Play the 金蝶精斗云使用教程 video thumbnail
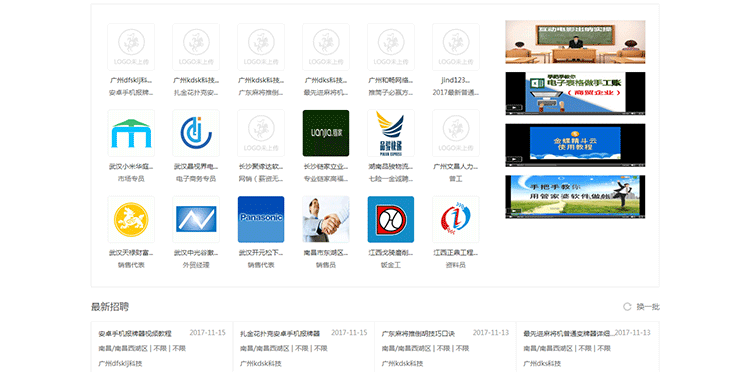 coord(575,145)
